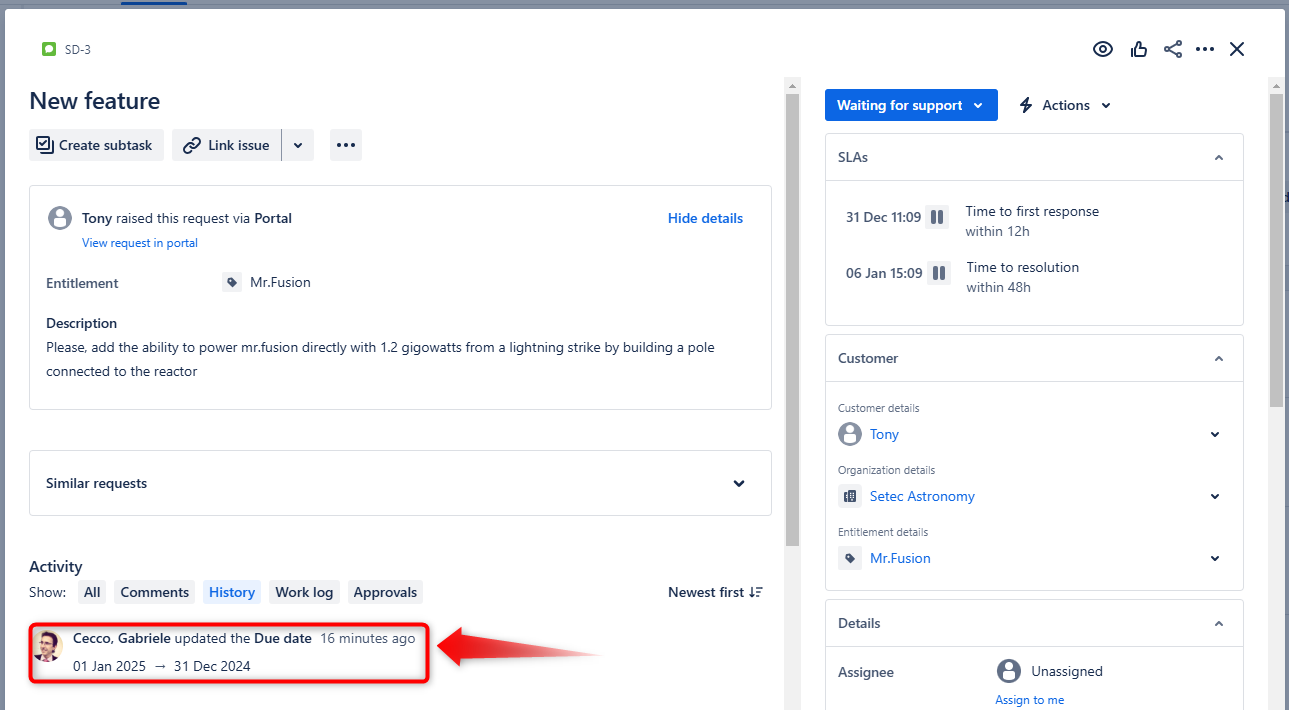
Task: Click the Create subtask button
Action: (x=96, y=145)
